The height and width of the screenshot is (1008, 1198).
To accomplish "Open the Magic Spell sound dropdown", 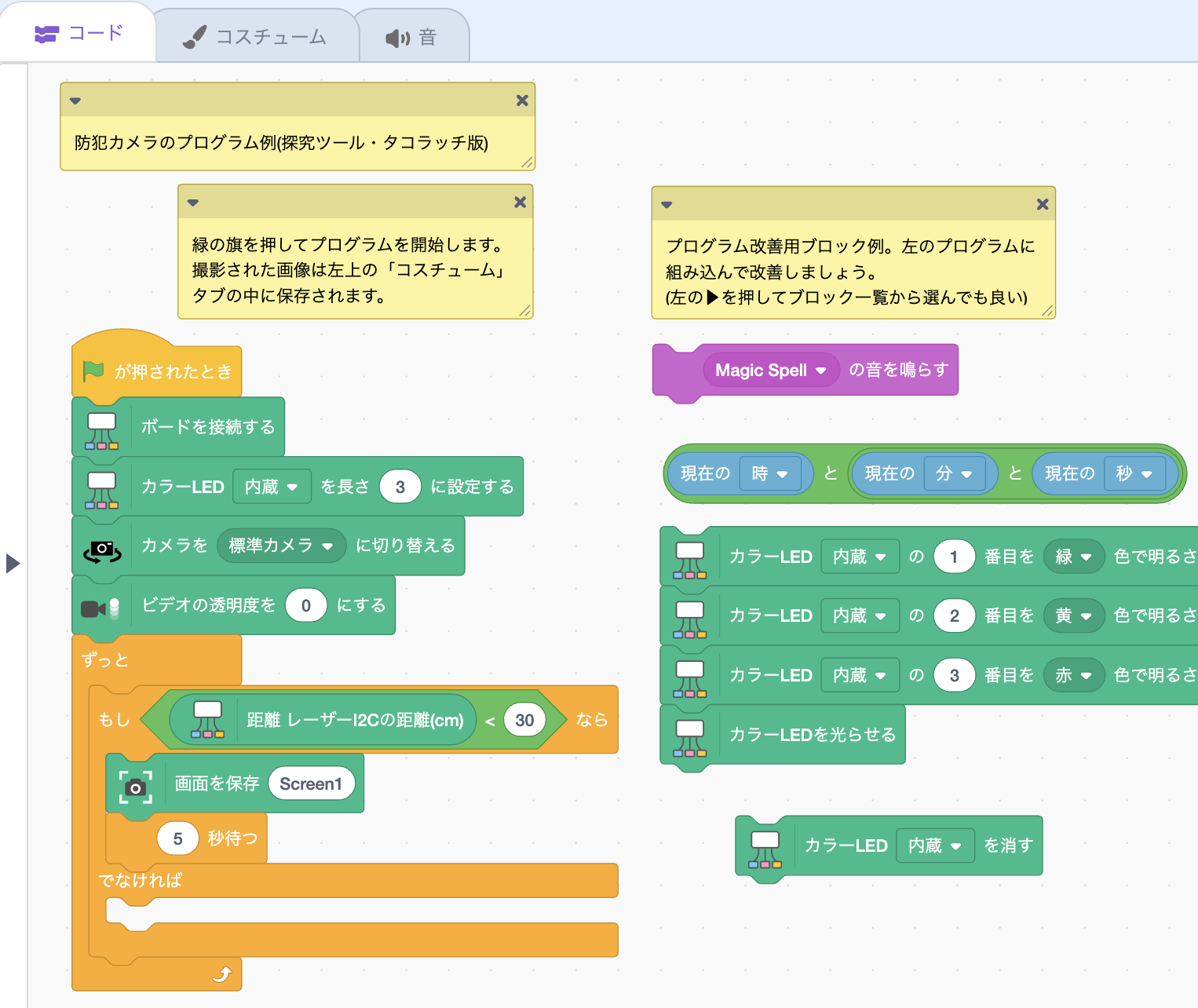I will (x=821, y=371).
